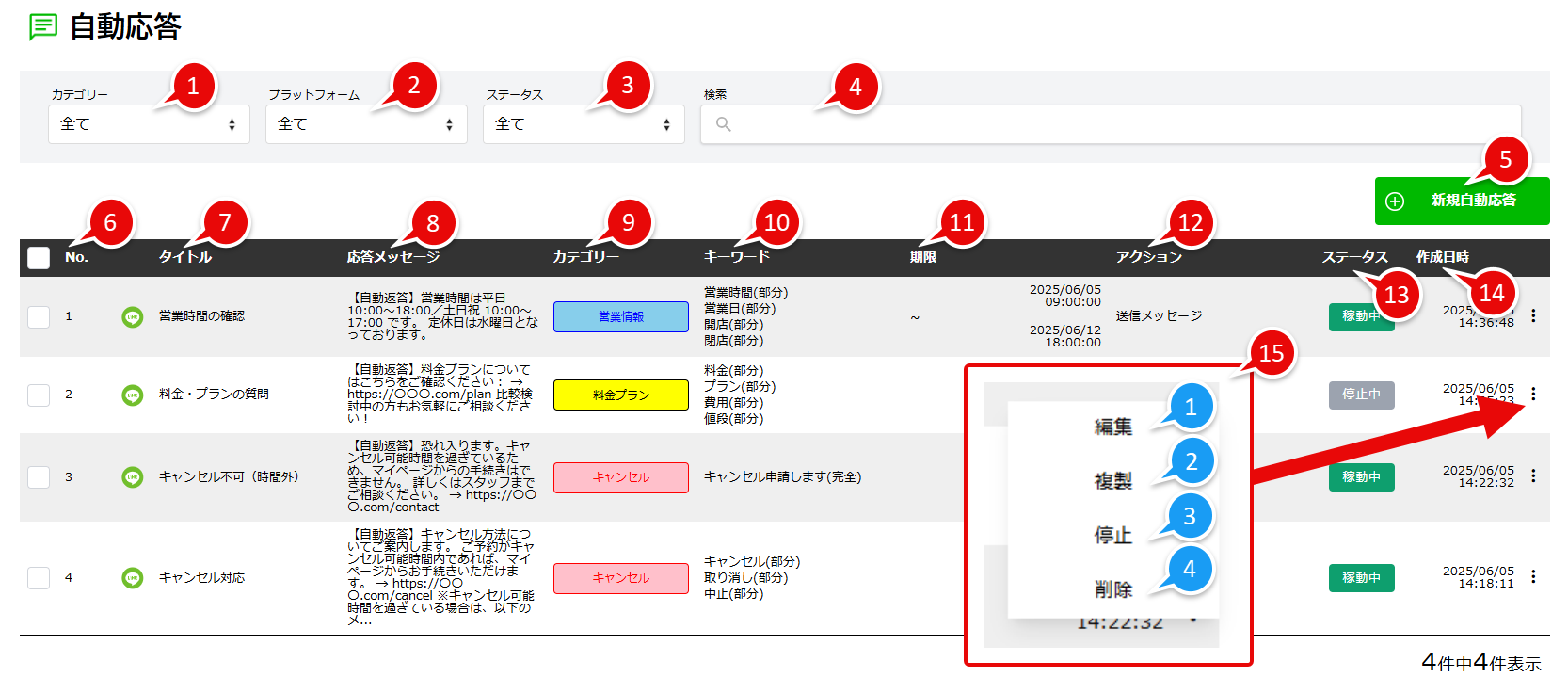Open the カテゴリー filter dropdown
1568x693 pixels.
click(149, 124)
